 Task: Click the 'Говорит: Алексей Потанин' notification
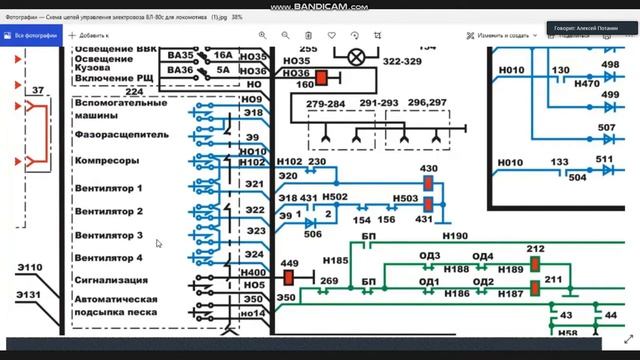tap(592, 28)
